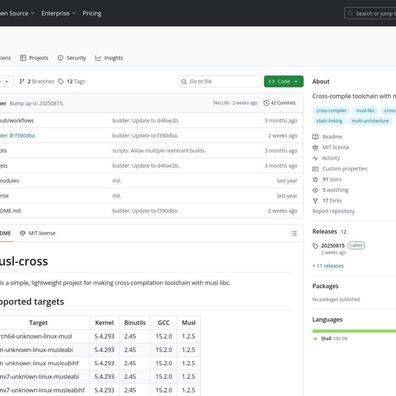Open the Packages heading link
Image resolution: width=396 pixels, height=396 pixels.
click(x=325, y=286)
